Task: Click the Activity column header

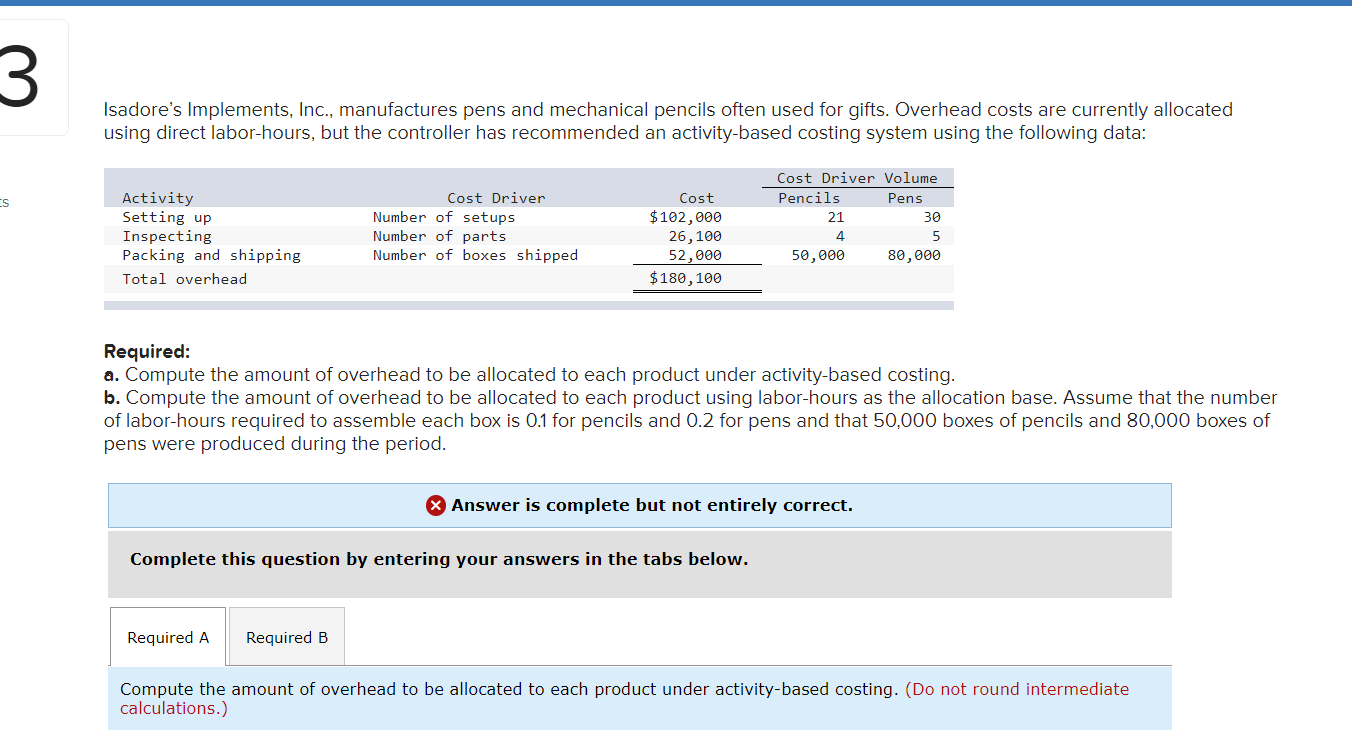Action: click(158, 198)
